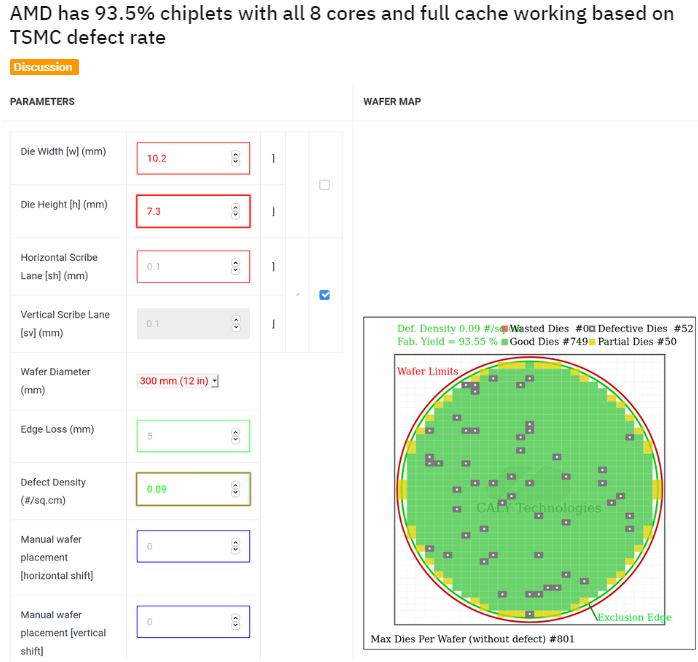Image resolution: width=698 pixels, height=662 pixels.
Task: Uncheck the scribe lanes link checkbox
Action: pos(325,295)
